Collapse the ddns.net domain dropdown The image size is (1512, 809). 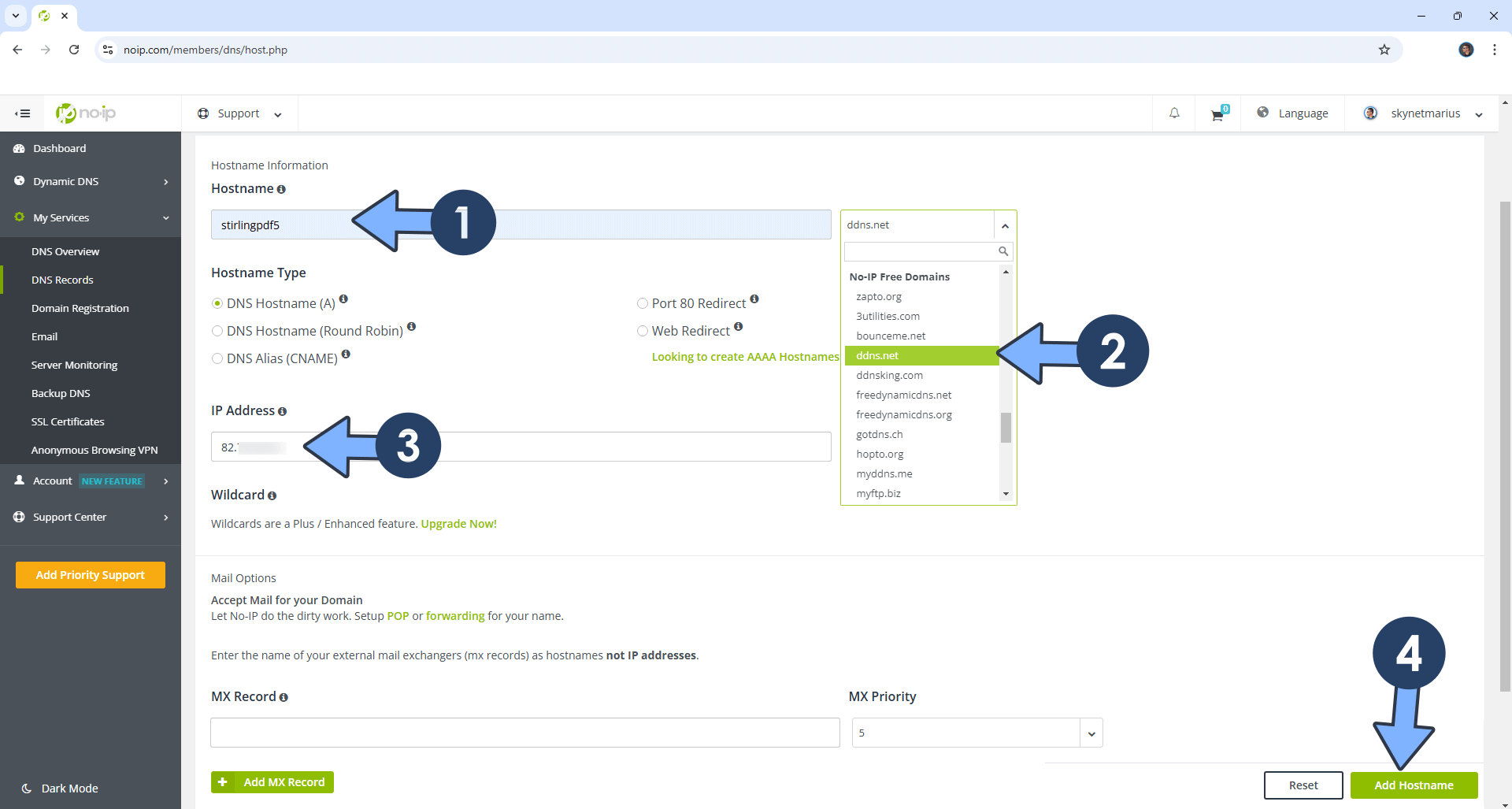click(1005, 226)
